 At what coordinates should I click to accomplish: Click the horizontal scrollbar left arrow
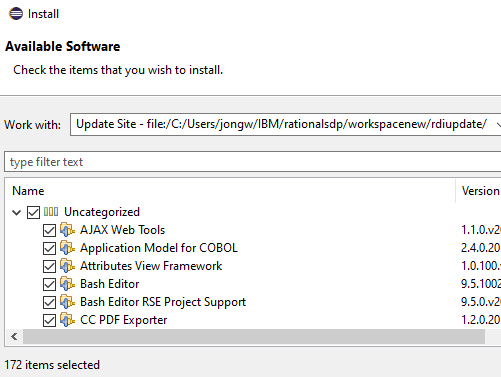[14, 336]
